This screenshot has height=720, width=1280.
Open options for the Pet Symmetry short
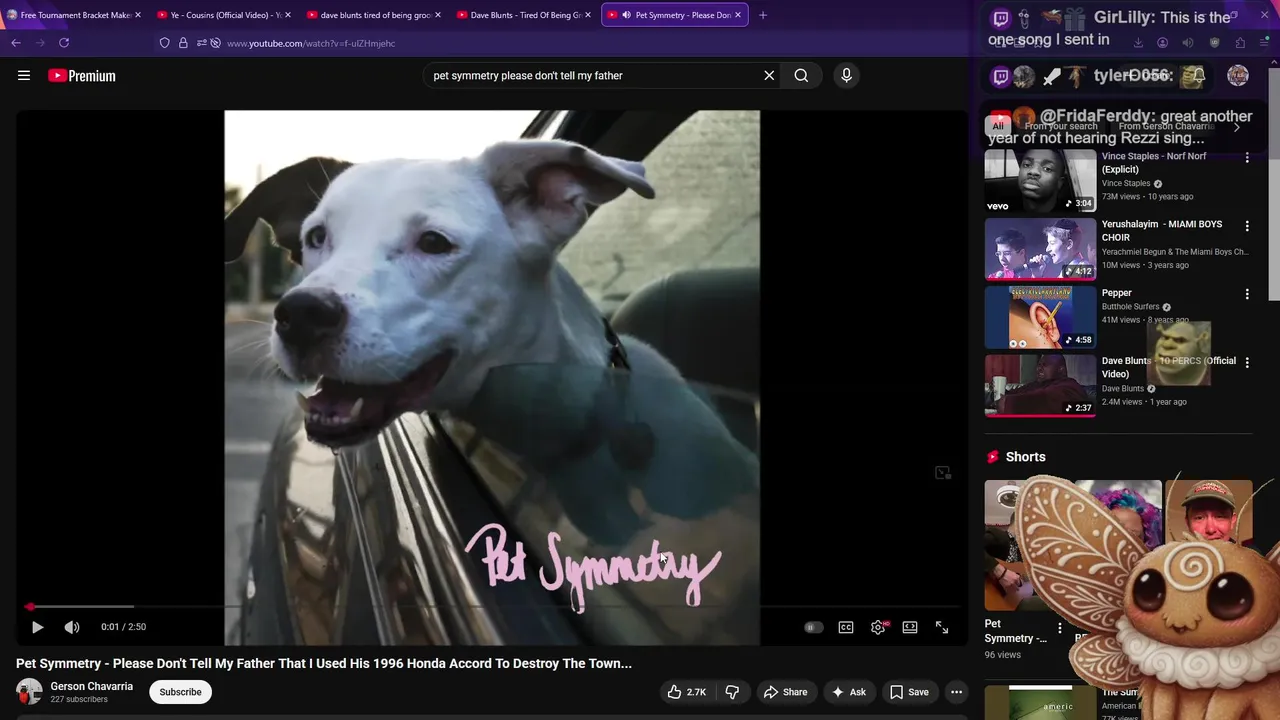point(1060,628)
